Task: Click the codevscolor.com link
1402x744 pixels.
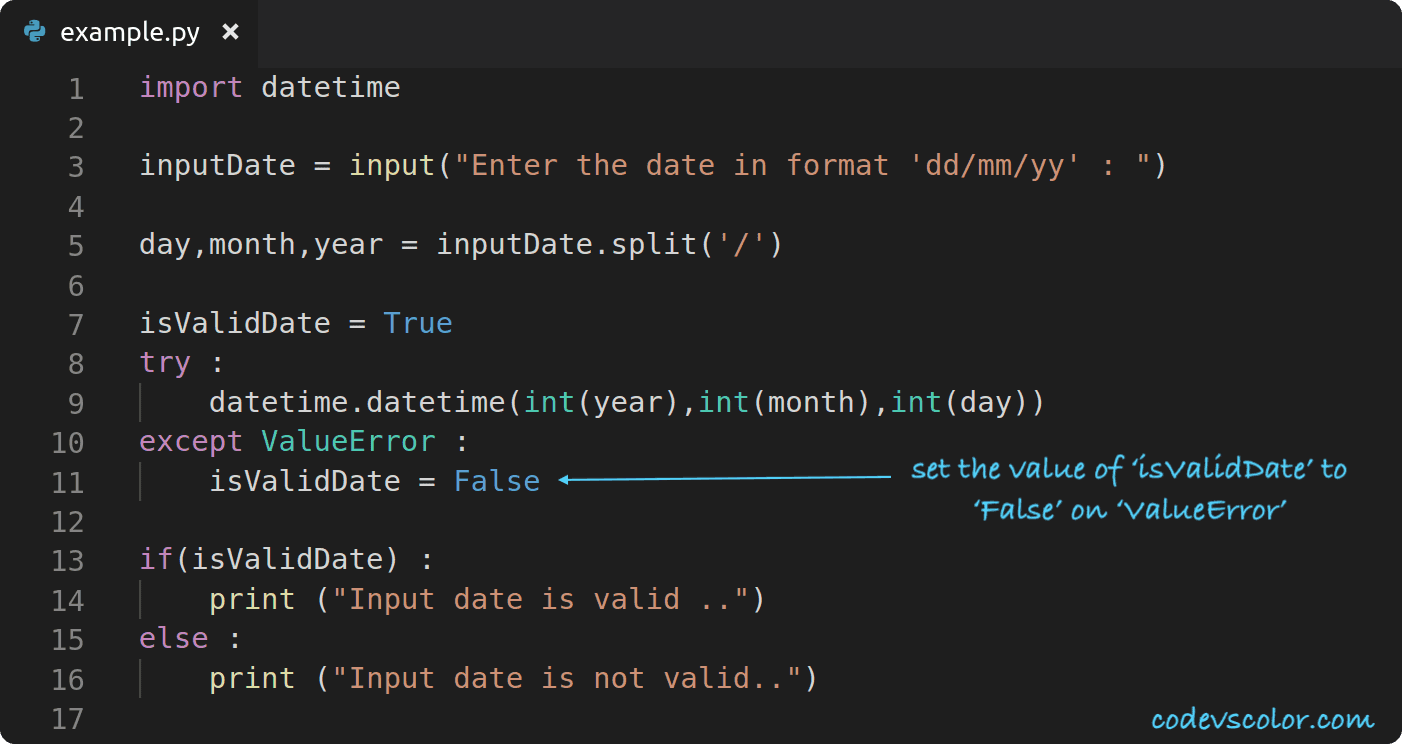Action: coord(1262,718)
